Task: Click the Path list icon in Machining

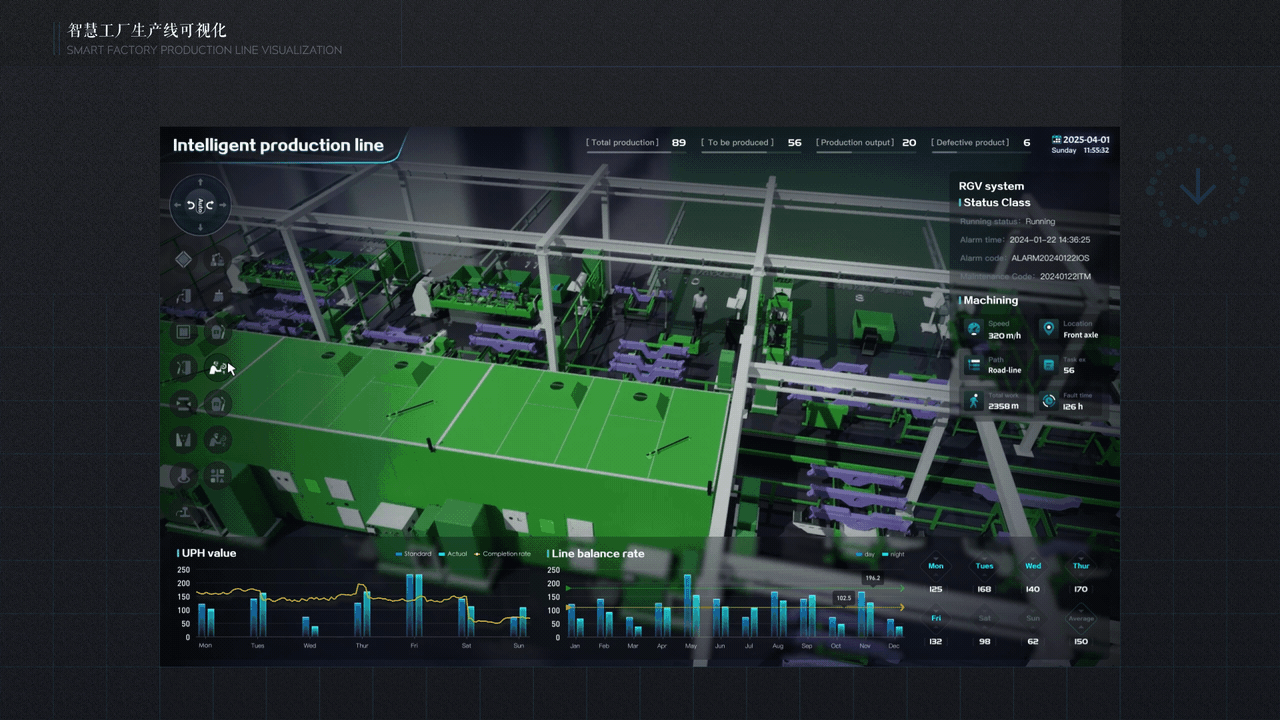Action: click(973, 365)
